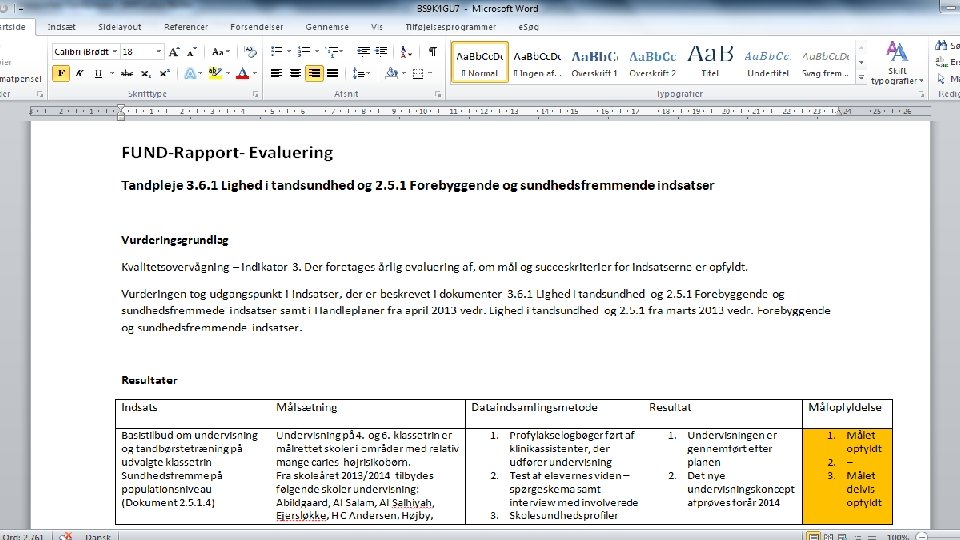This screenshot has width=960, height=540.
Task: Open Afsnit dialog launcher
Action: (438, 94)
